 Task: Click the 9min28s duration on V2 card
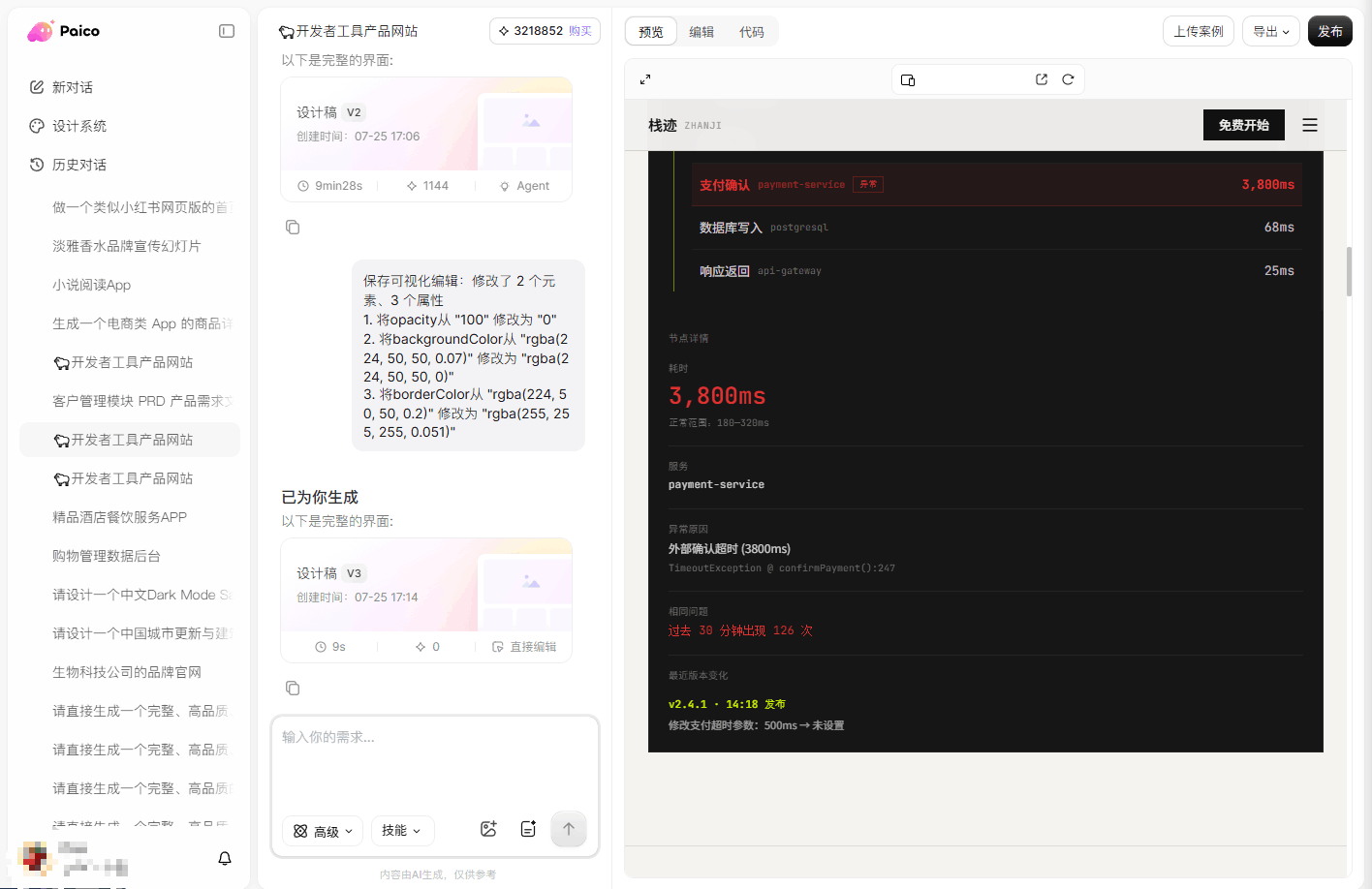coord(329,186)
